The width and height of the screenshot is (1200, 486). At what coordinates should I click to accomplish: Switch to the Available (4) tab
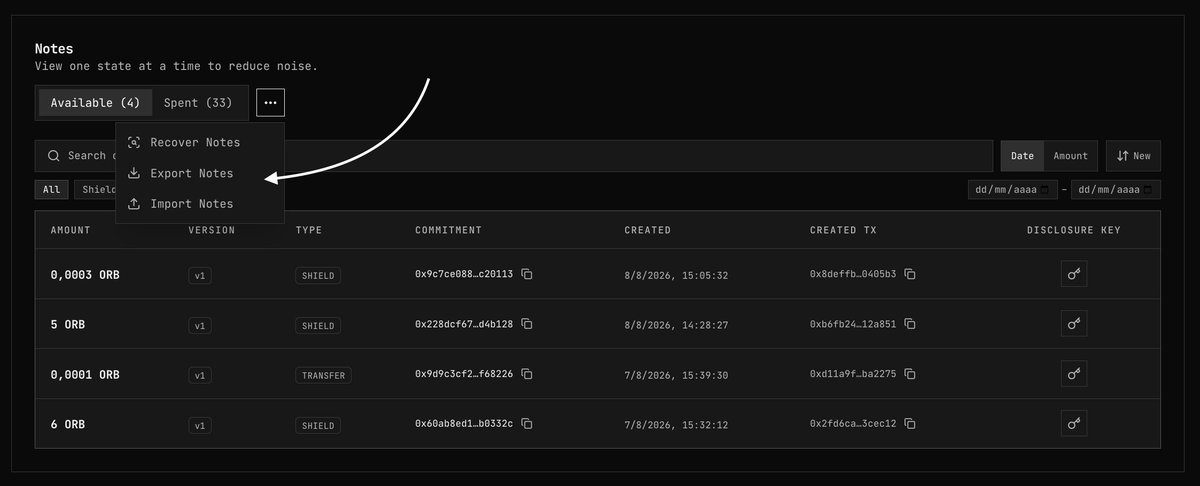[x=96, y=103]
